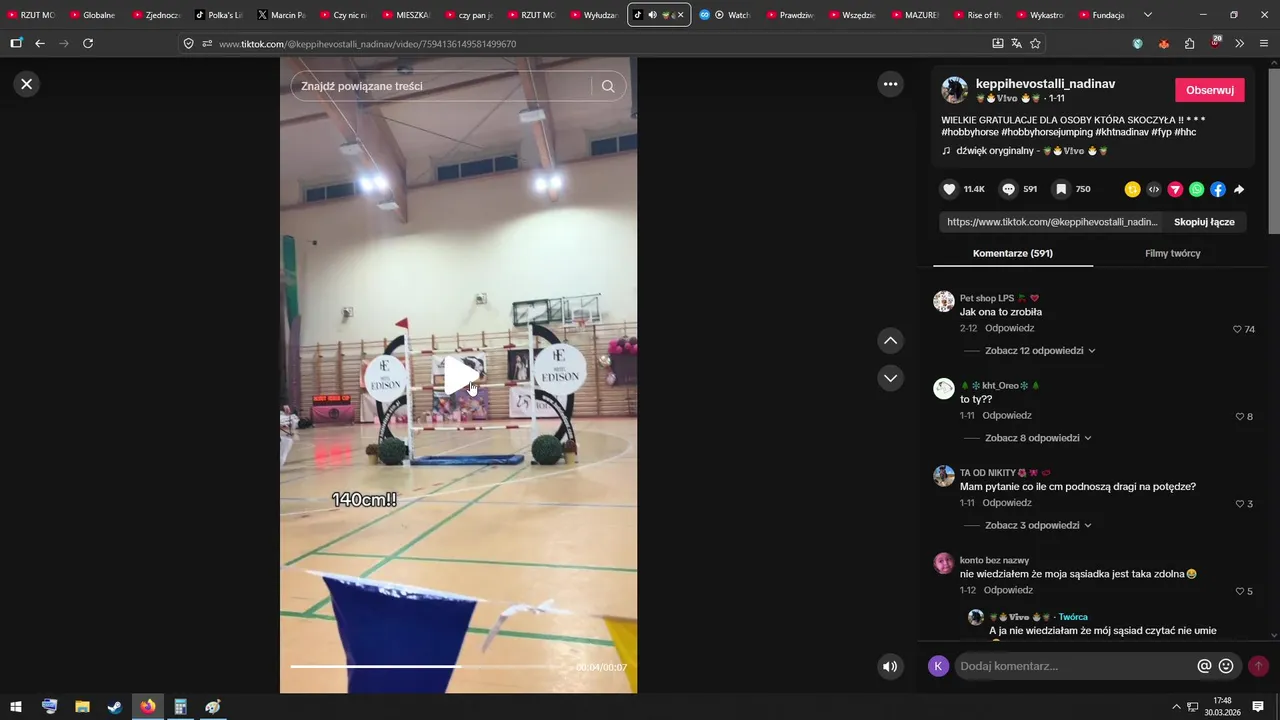Expand Zobacz 3 odpowiedzi replies
The width and height of the screenshot is (1280, 720).
point(1037,525)
